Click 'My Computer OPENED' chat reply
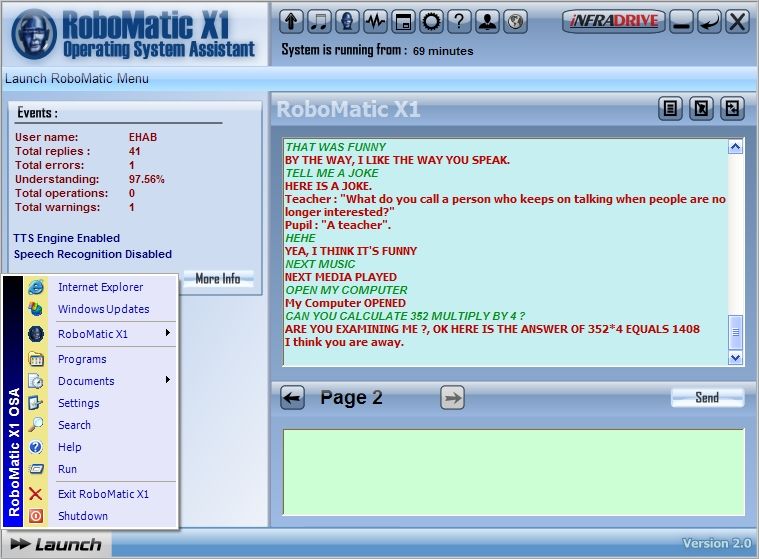Viewport: 759px width, 559px height. point(345,303)
